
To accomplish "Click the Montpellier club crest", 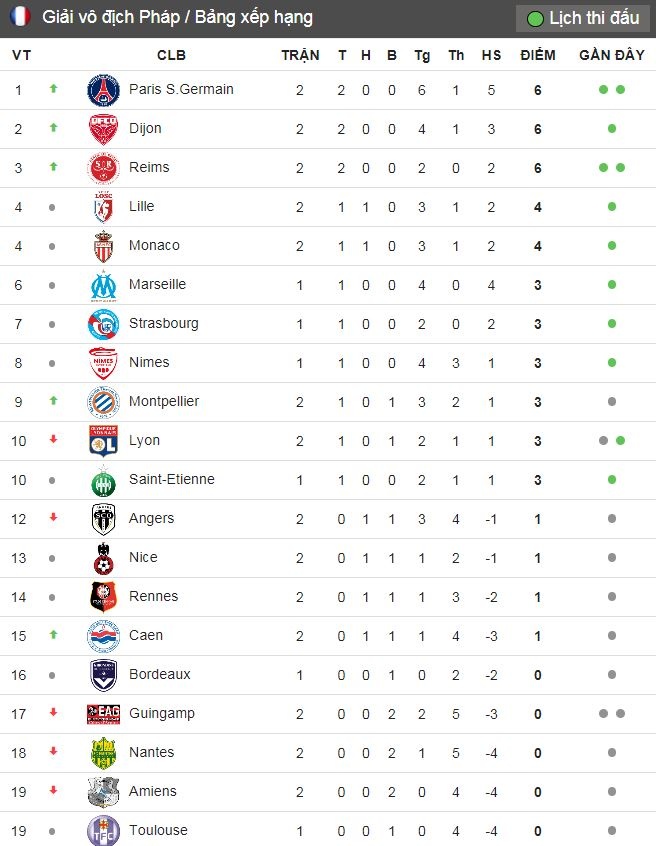I will pyautogui.click(x=103, y=402).
